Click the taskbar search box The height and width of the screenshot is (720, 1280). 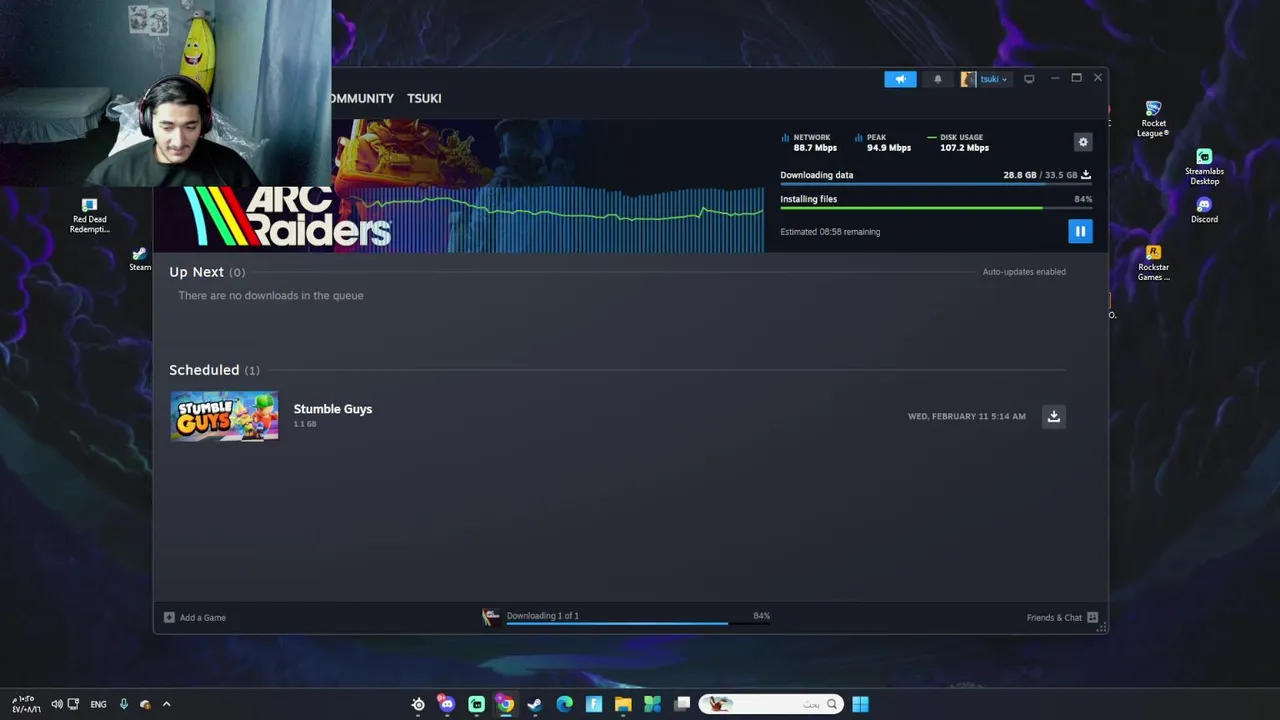coord(770,704)
